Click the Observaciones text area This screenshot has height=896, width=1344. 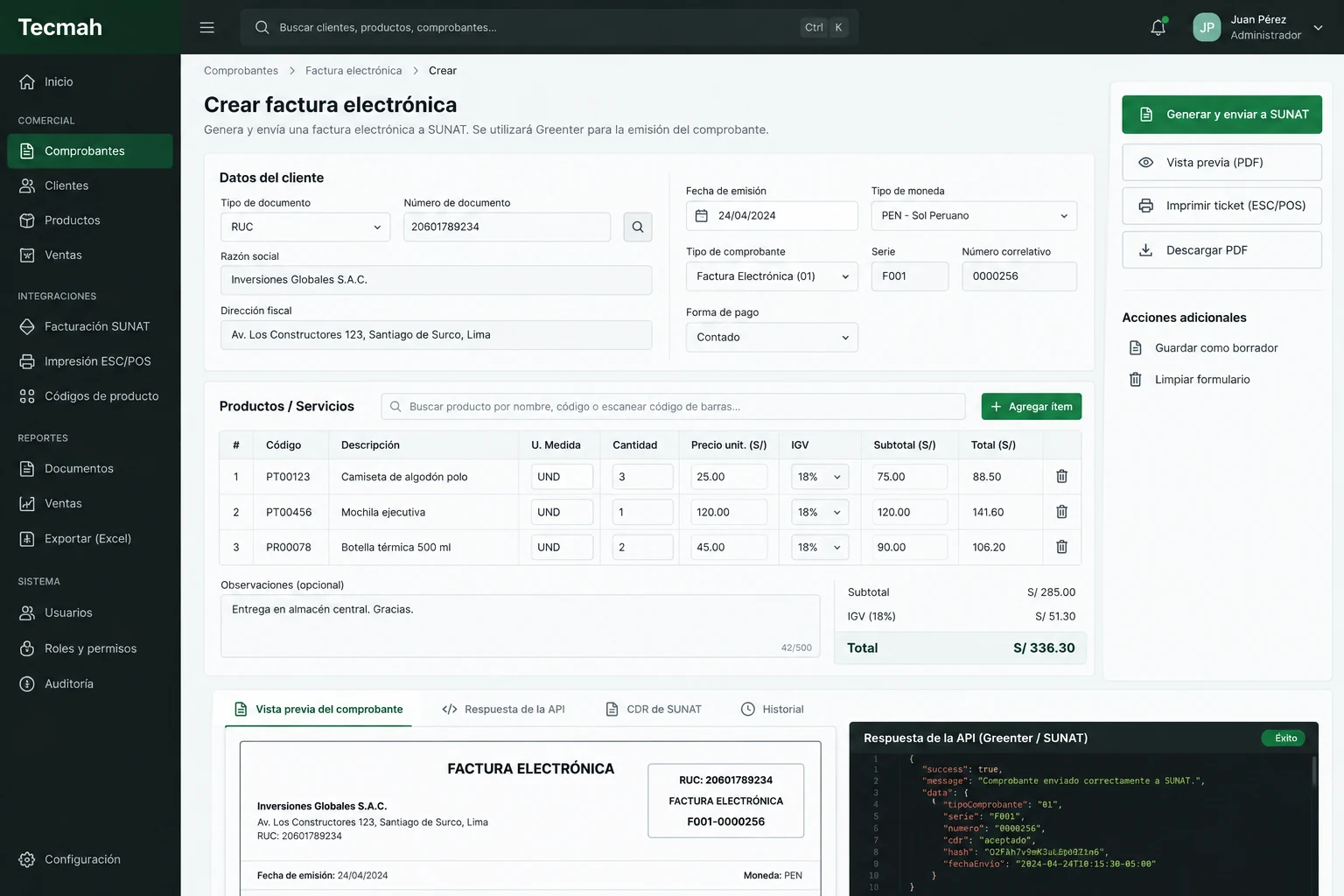click(521, 626)
